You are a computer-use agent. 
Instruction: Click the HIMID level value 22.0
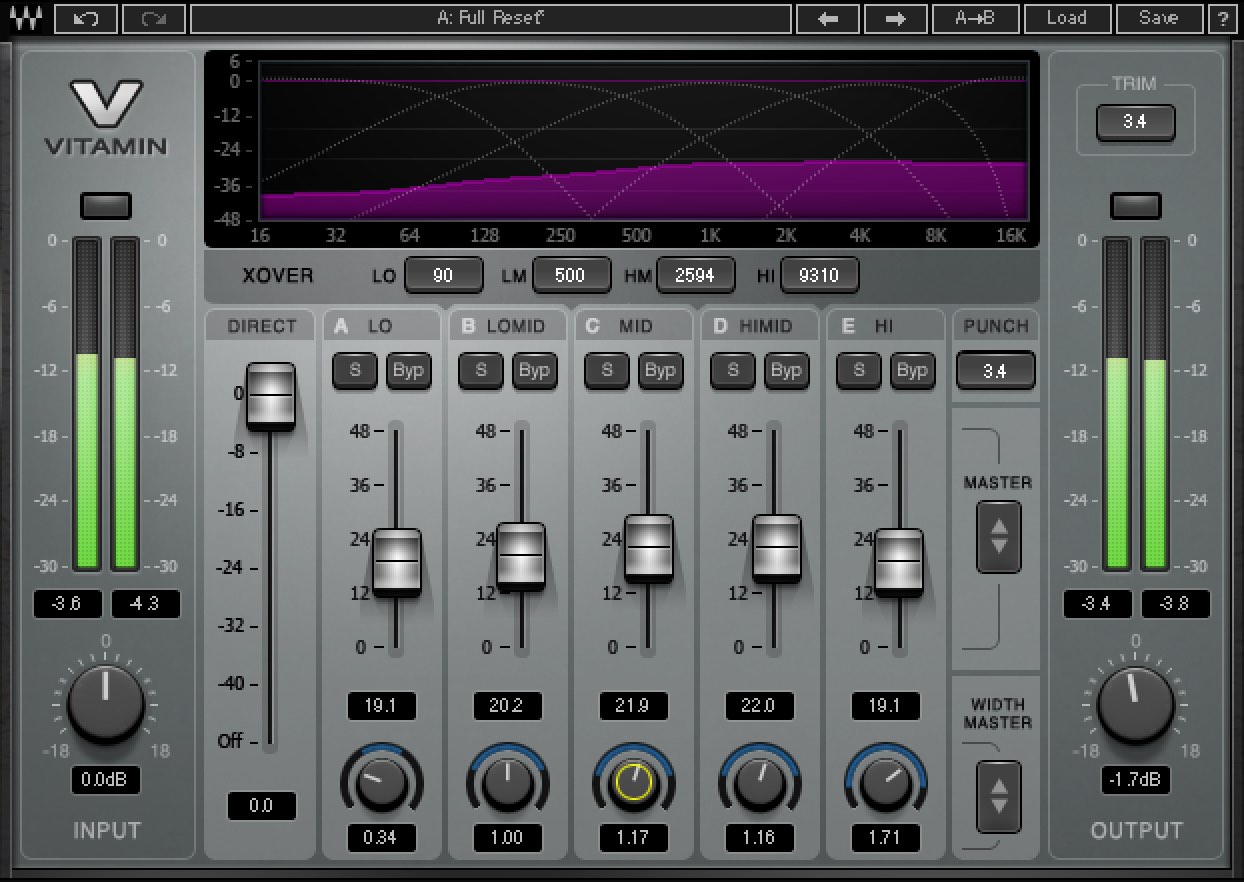(759, 706)
